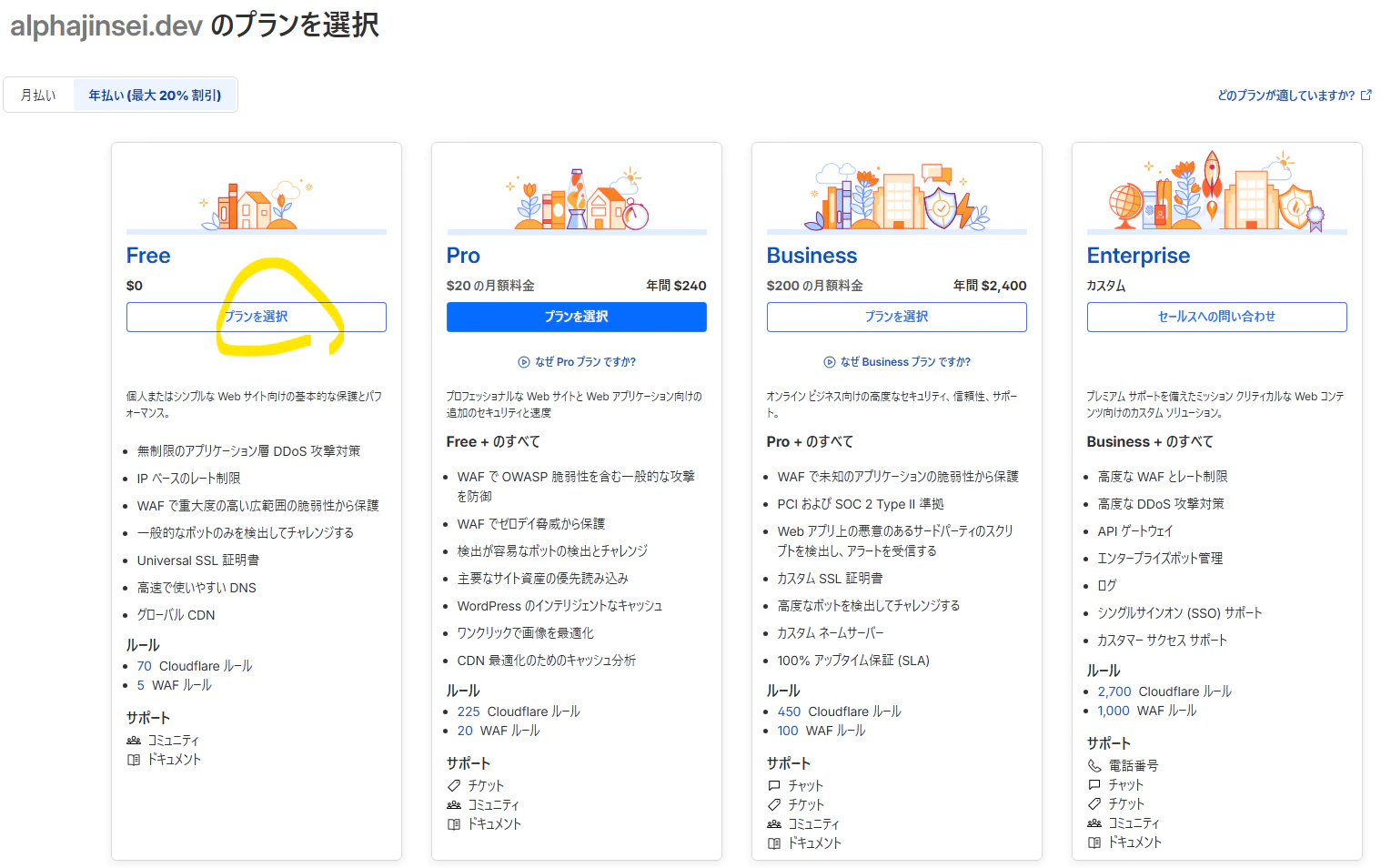Click the WAF でゼロデイ脅威から保護 feature text
This screenshot has width=1391, height=868.
(x=531, y=524)
